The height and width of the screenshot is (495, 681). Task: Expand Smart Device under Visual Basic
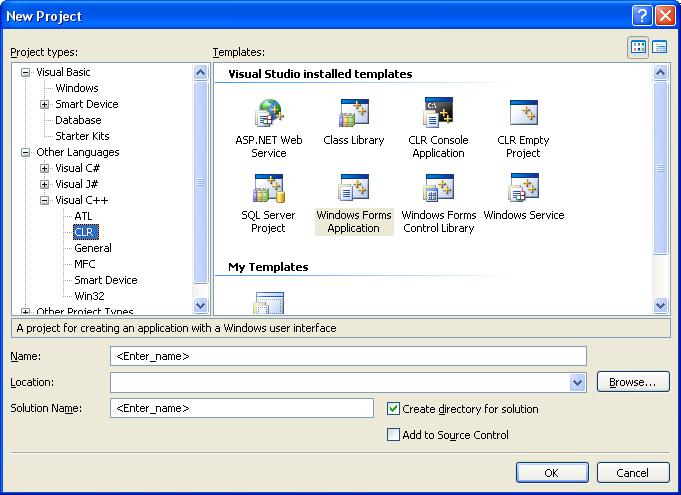coord(44,104)
